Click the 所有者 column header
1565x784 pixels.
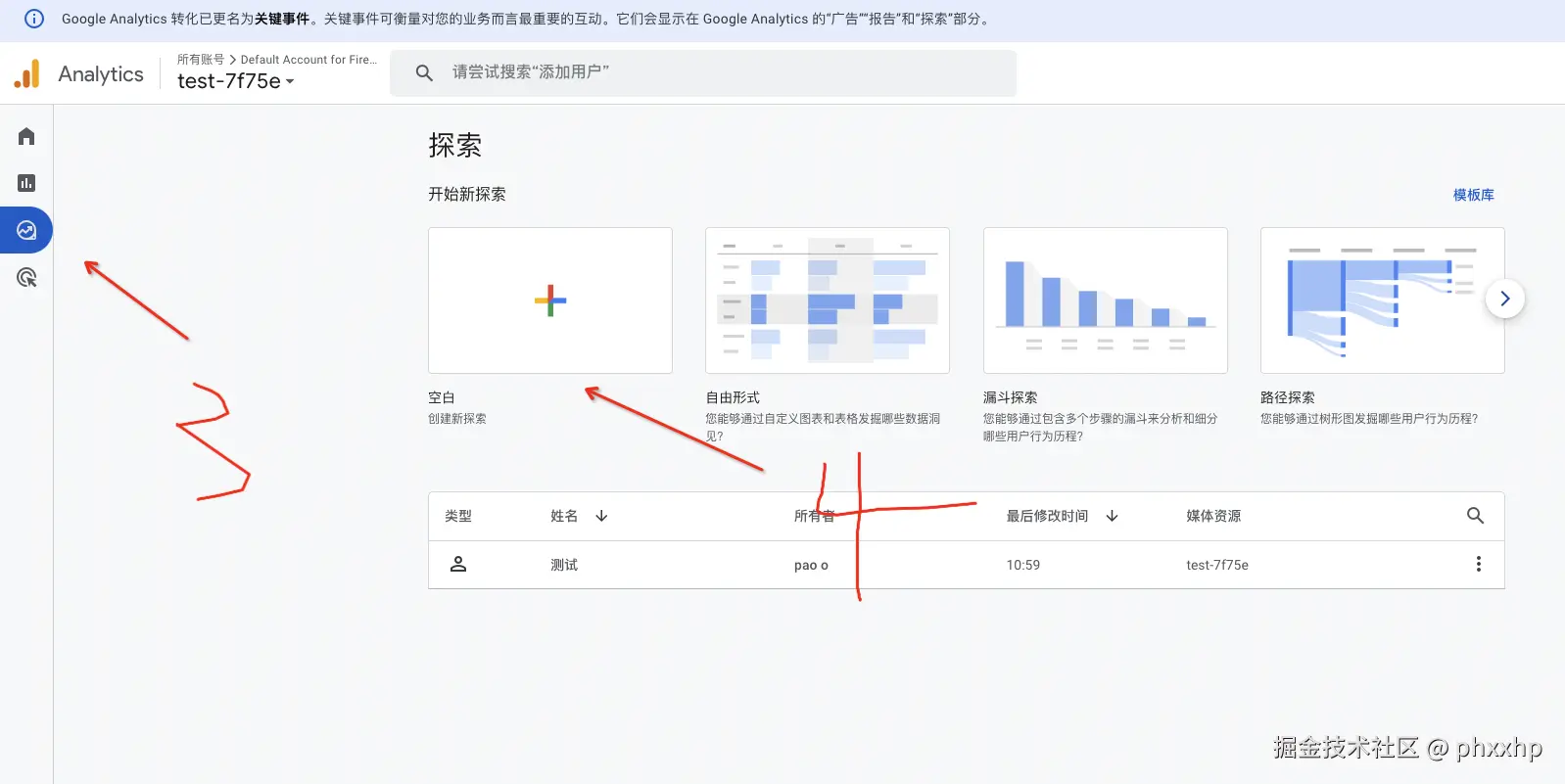(x=815, y=516)
